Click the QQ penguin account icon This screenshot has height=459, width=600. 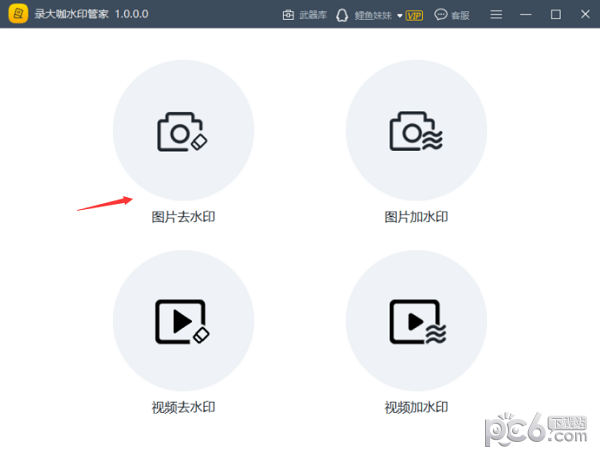pos(342,15)
